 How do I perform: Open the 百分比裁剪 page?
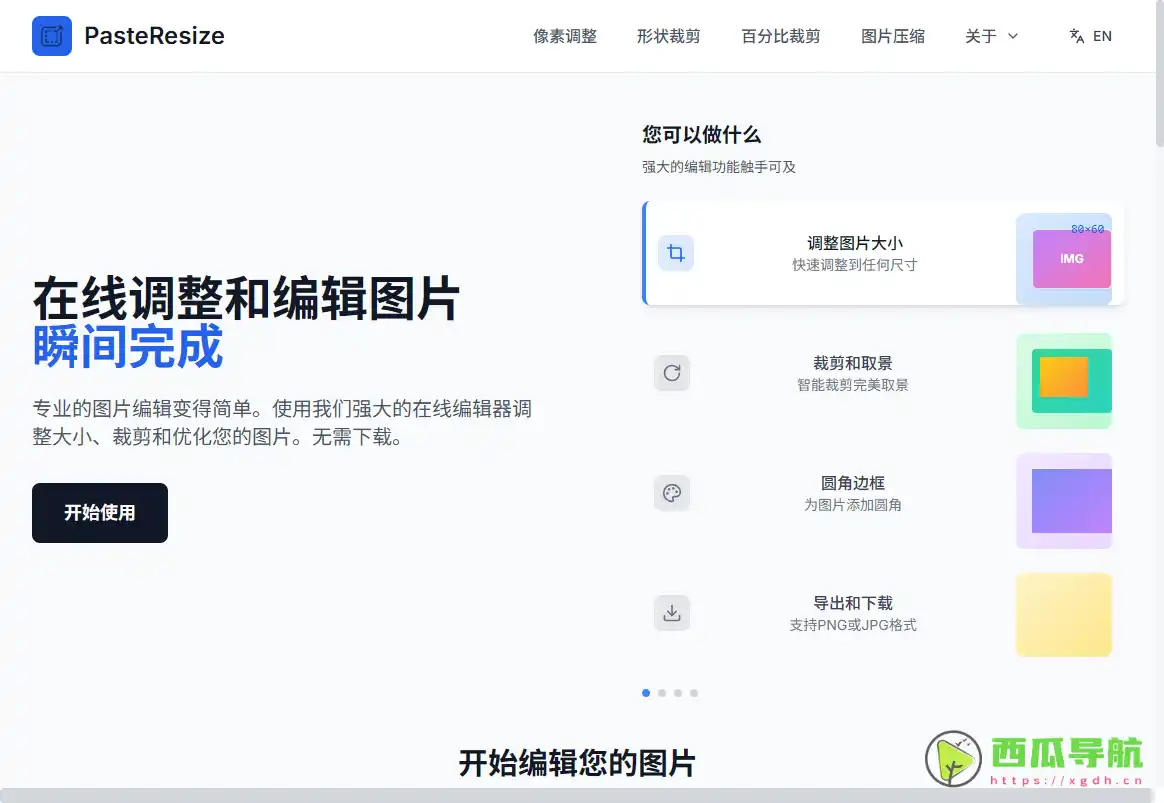(x=780, y=36)
